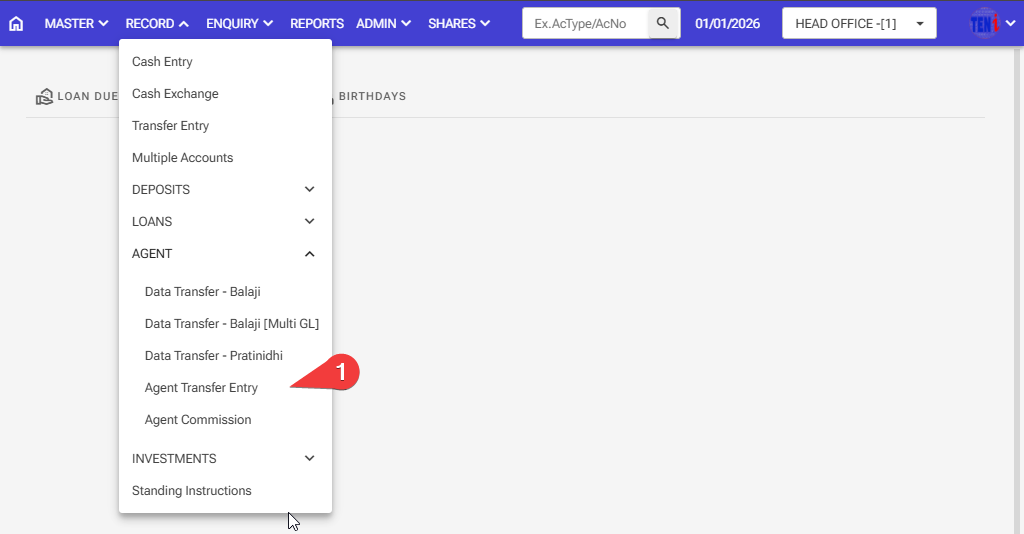Expand the DEPOSITS submenu
The width and height of the screenshot is (1024, 534).
(225, 190)
